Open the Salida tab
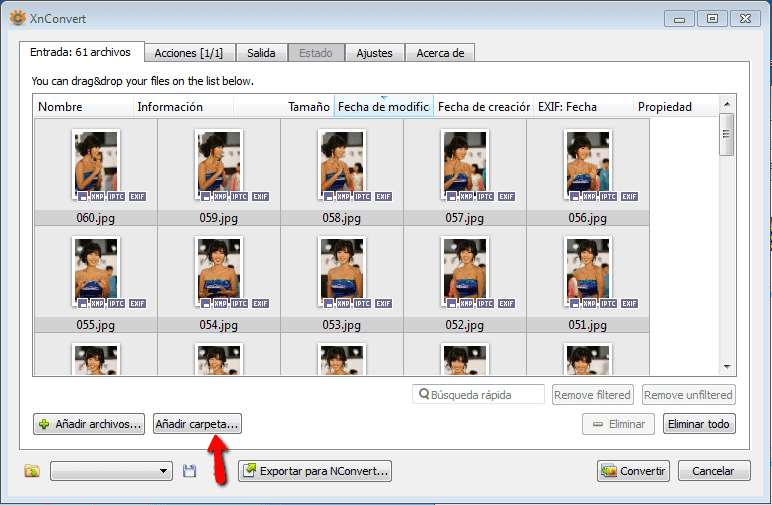 (x=261, y=53)
